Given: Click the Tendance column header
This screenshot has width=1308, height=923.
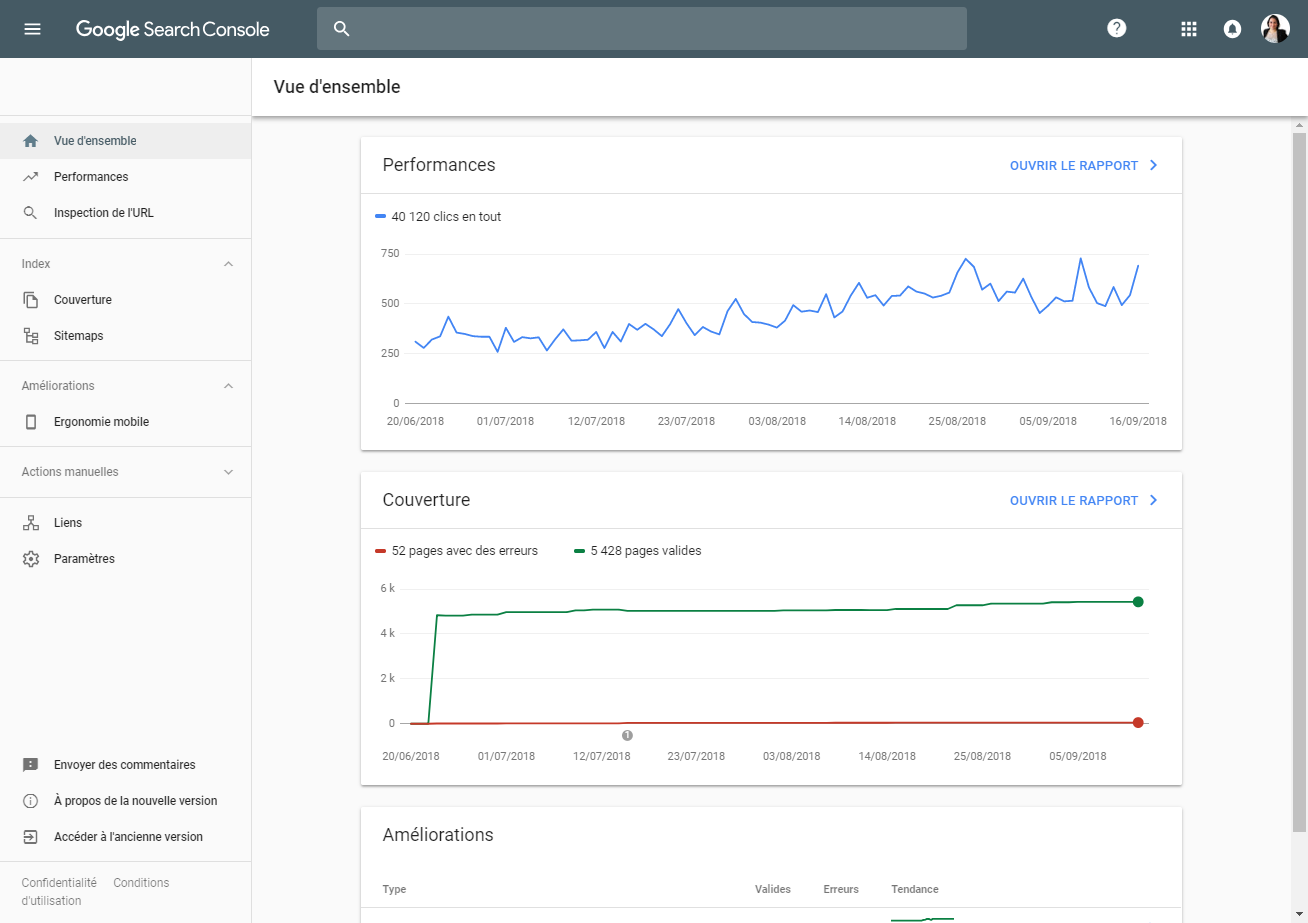Looking at the screenshot, I should tap(915, 889).
